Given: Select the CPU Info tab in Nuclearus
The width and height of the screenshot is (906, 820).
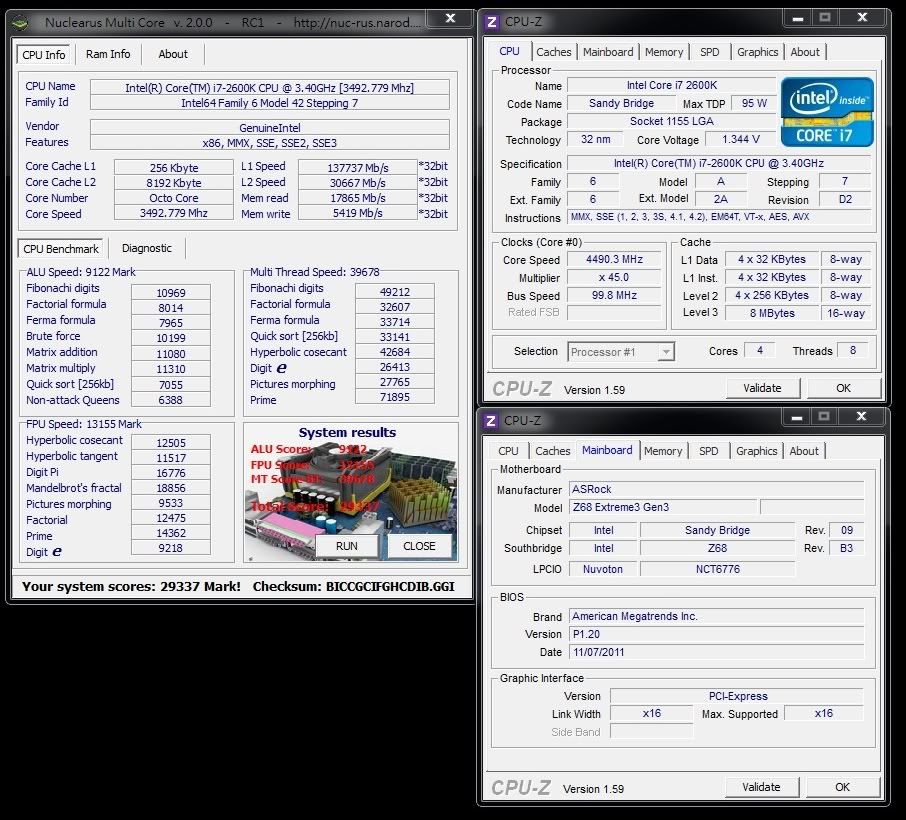Looking at the screenshot, I should 43,55.
